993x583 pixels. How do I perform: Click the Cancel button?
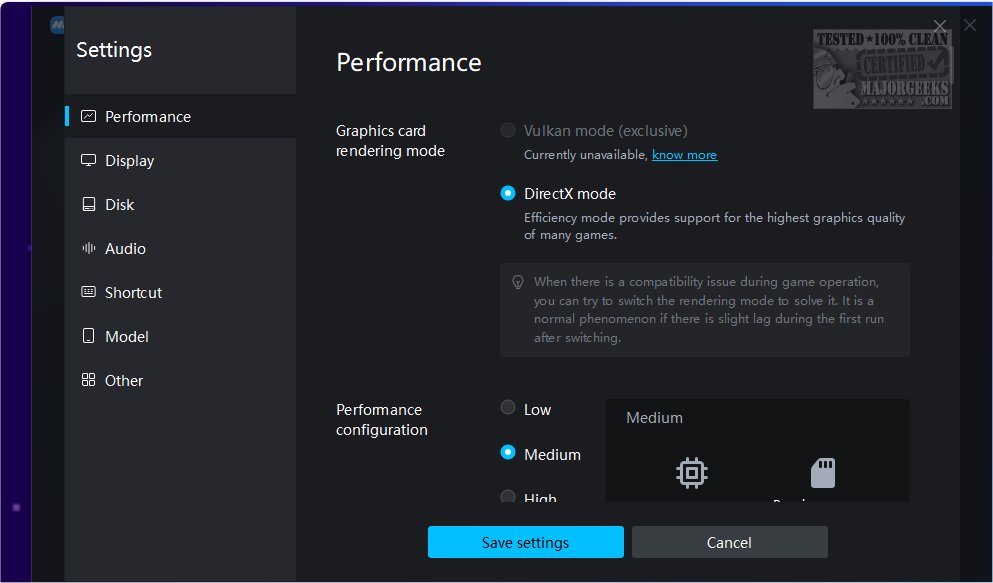(729, 542)
